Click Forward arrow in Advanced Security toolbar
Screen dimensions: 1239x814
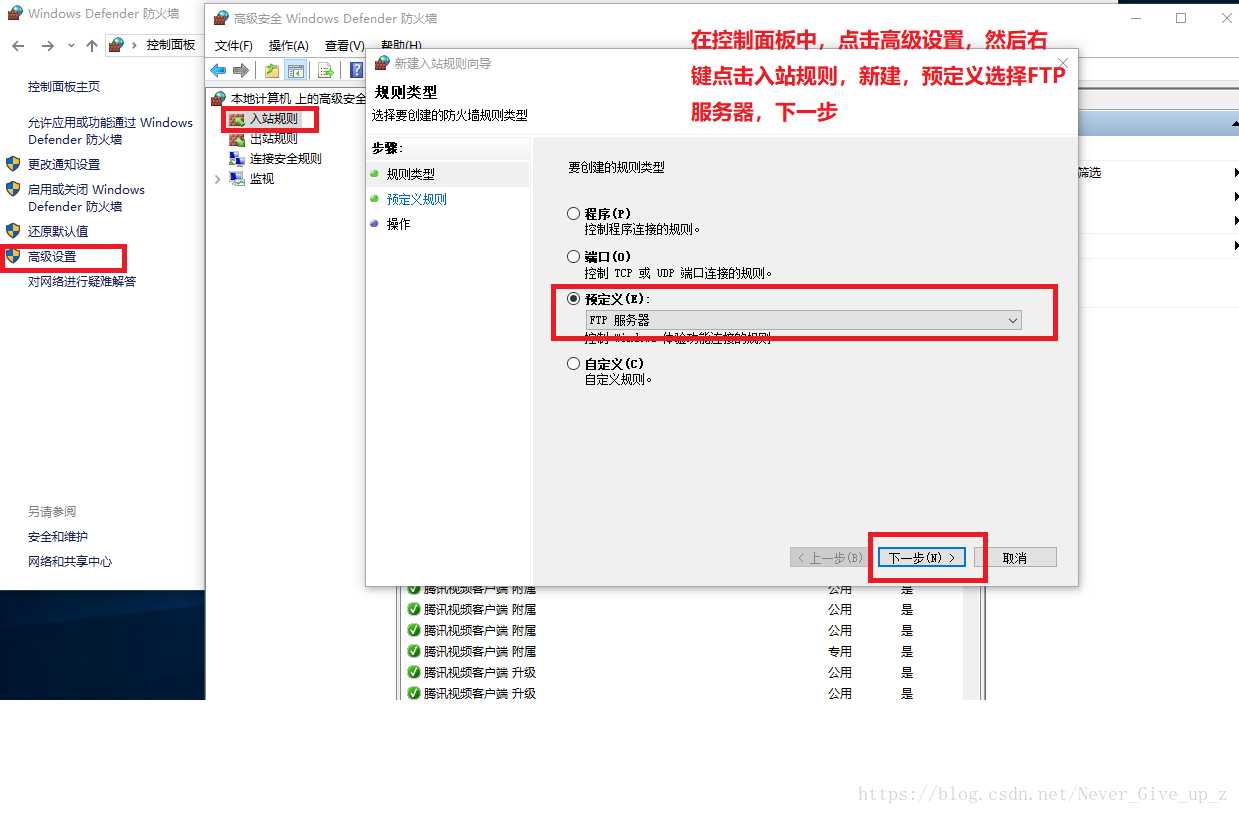tap(240, 70)
